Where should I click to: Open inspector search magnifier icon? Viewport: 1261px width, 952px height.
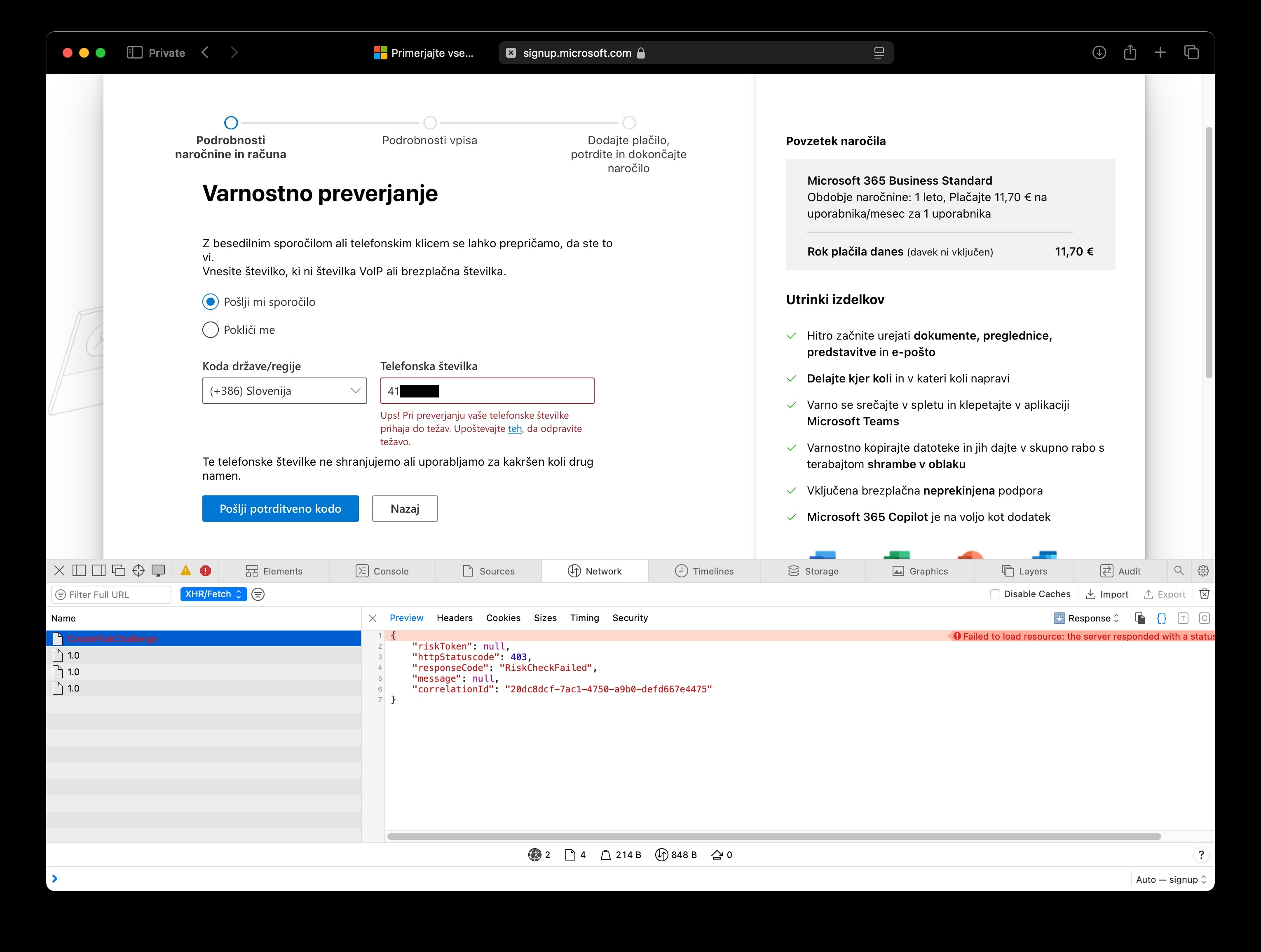point(1179,571)
